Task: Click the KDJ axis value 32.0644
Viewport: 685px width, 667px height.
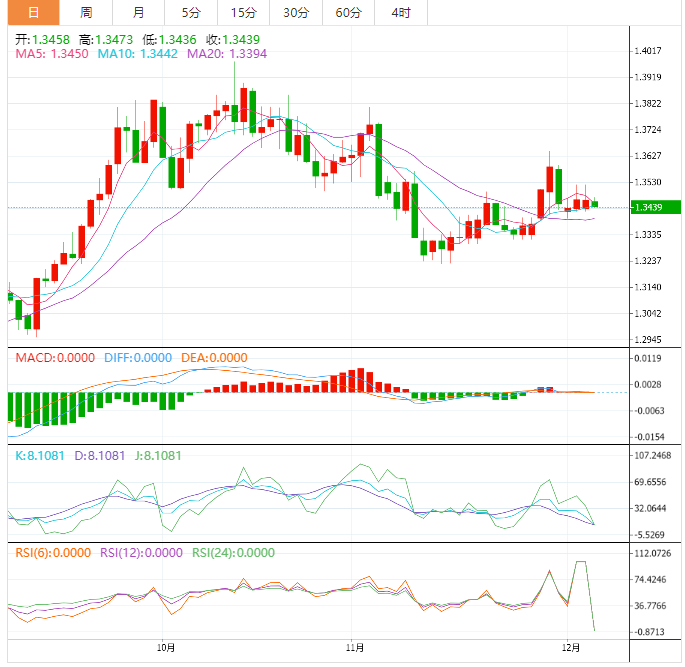Action: coord(650,508)
